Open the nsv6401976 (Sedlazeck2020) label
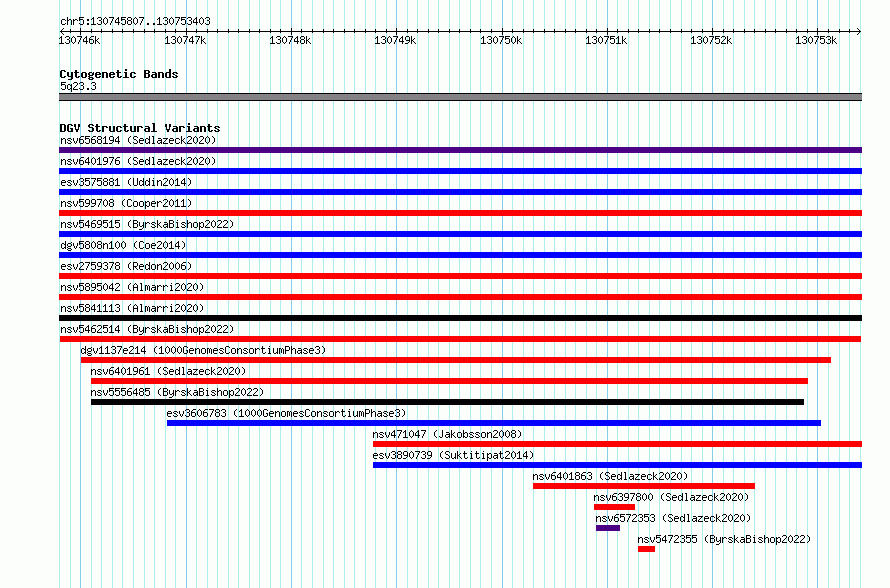This screenshot has width=890, height=588. 138,161
